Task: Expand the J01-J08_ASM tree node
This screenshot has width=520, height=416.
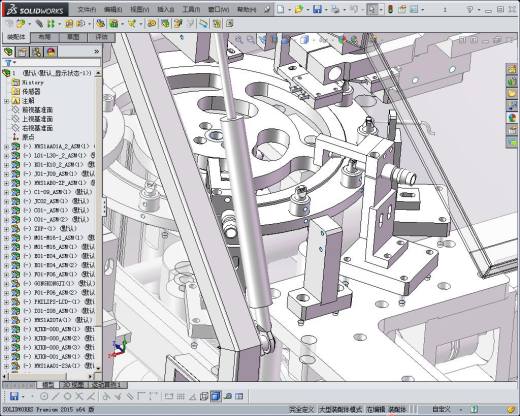Action: point(6,174)
